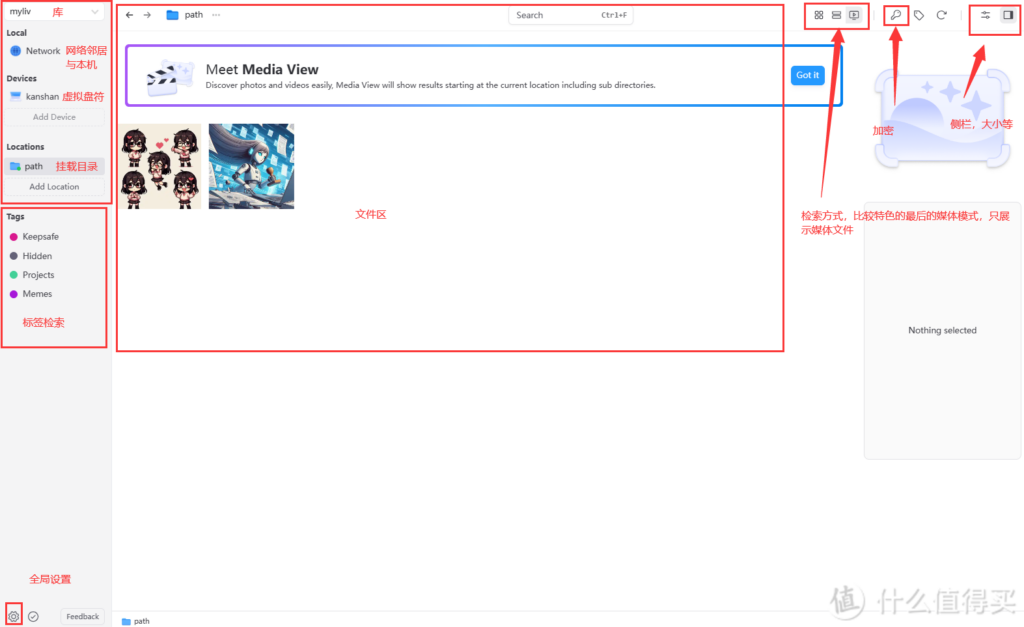Switch to grid view layout

(x=819, y=15)
